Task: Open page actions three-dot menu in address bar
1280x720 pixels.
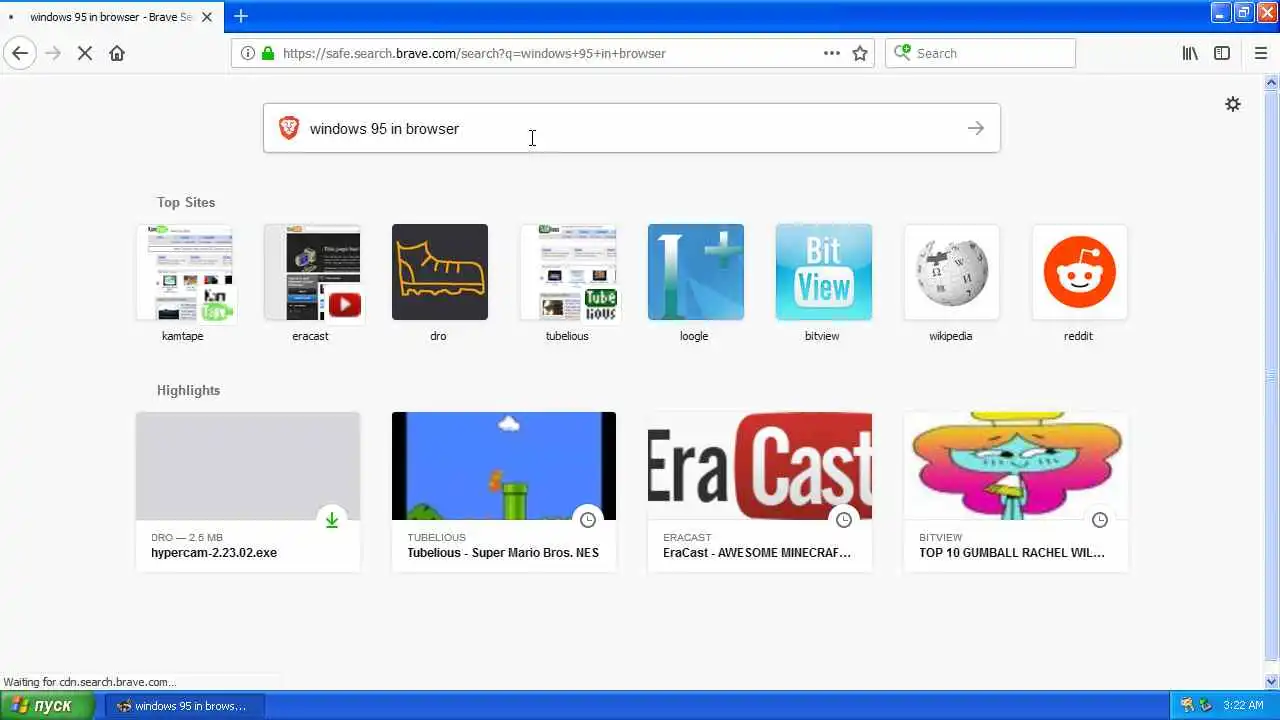Action: (832, 53)
